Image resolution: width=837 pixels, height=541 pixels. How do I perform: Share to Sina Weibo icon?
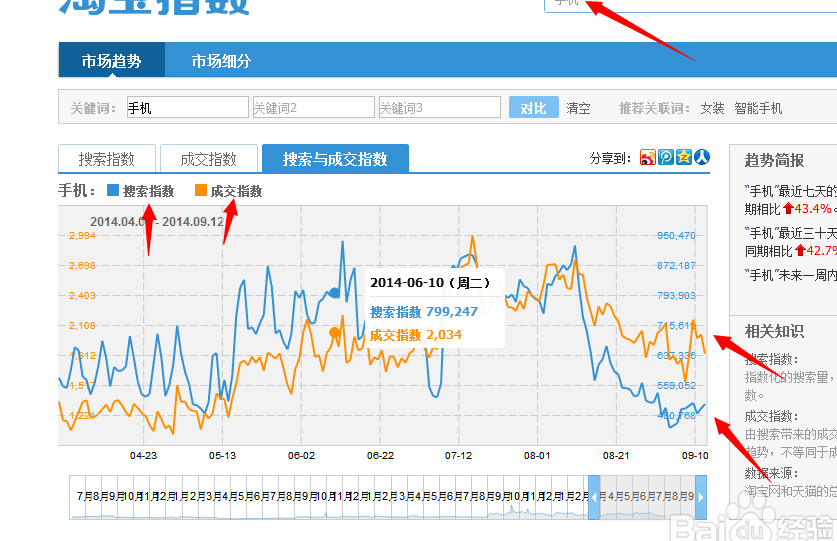(x=648, y=158)
